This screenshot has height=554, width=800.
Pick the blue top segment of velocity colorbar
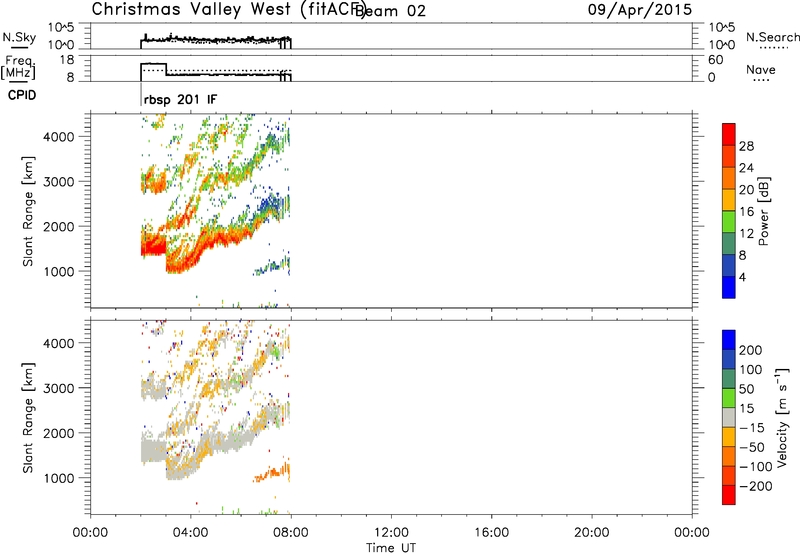click(x=729, y=340)
